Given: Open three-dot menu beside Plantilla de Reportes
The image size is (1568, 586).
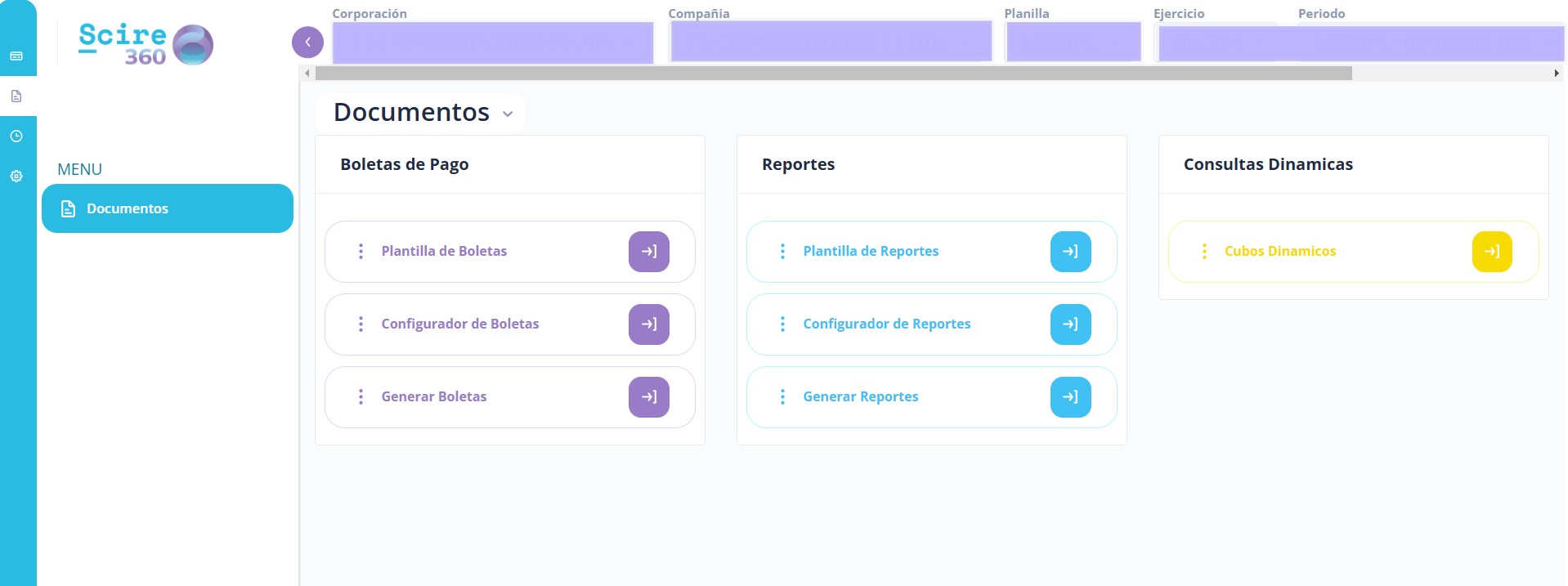Looking at the screenshot, I should click(x=782, y=252).
